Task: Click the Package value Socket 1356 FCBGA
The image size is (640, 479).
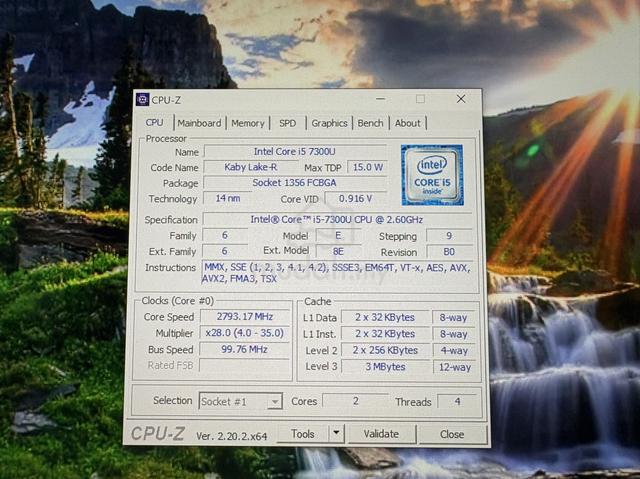Action: [x=295, y=183]
